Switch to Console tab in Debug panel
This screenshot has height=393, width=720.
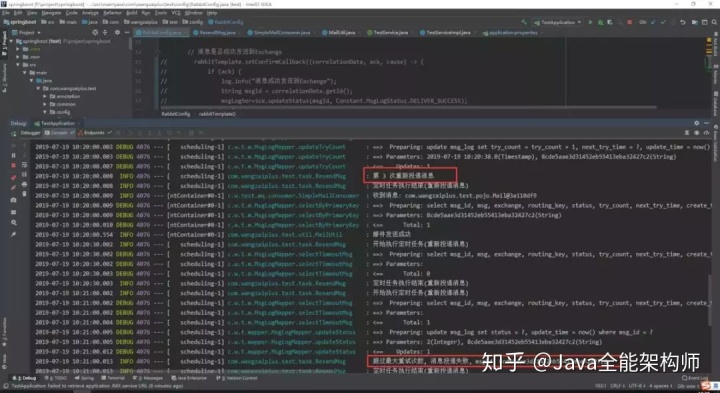pyautogui.click(x=59, y=133)
